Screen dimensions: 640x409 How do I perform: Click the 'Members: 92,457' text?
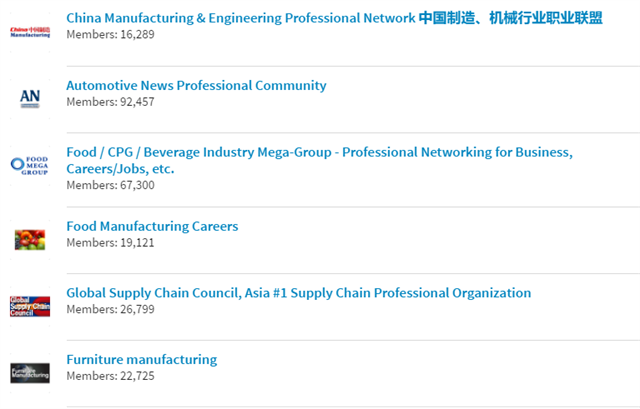[x=111, y=102]
